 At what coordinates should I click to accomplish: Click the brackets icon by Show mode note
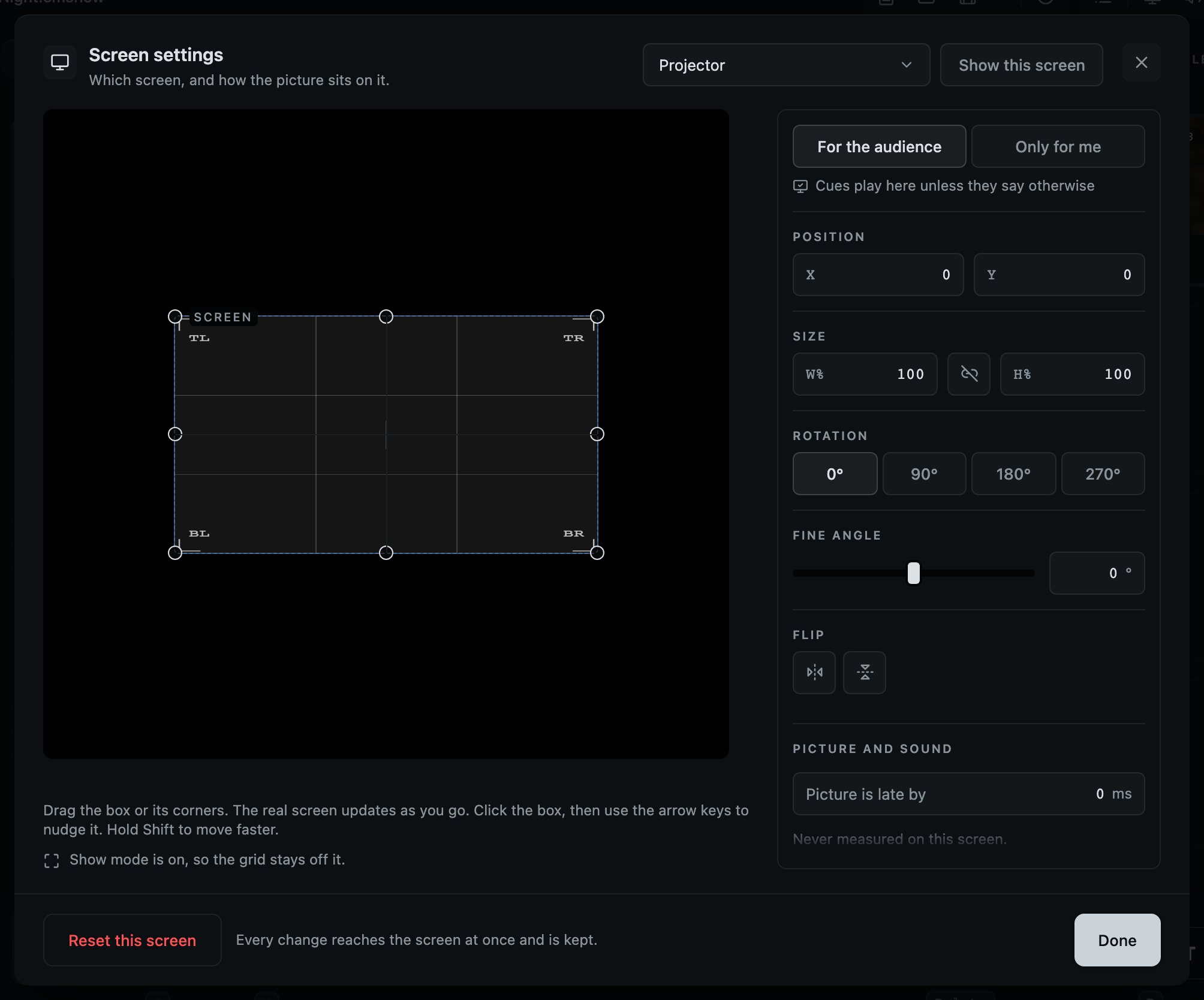click(52, 861)
